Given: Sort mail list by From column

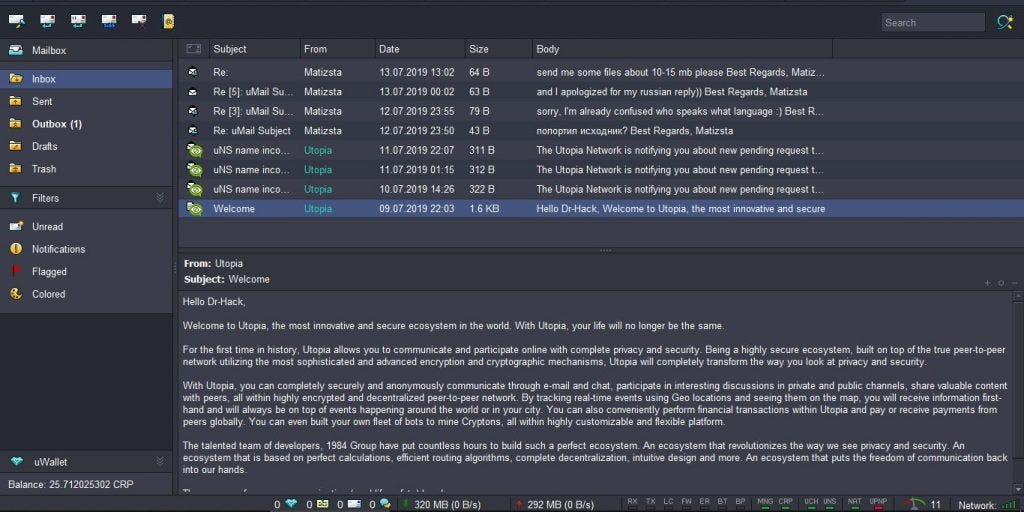Looking at the screenshot, I should 338,49.
